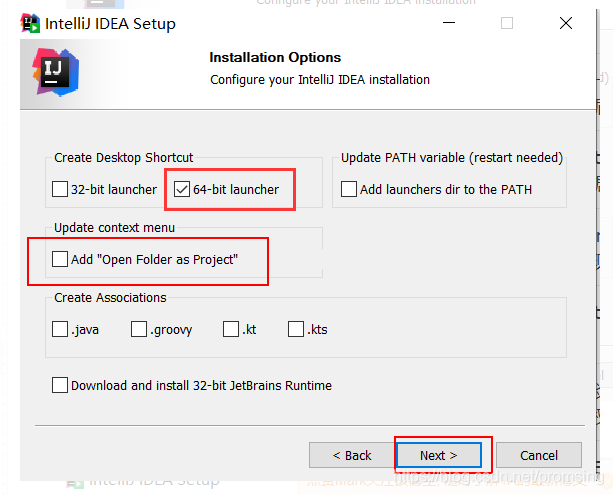613x495 pixels.
Task: Click the IntelliJ IDEA Setup title text
Action: (x=110, y=24)
